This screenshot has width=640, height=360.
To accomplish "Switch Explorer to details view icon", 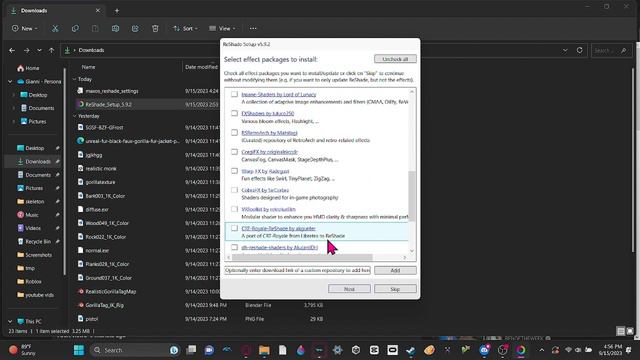I will pos(621,331).
